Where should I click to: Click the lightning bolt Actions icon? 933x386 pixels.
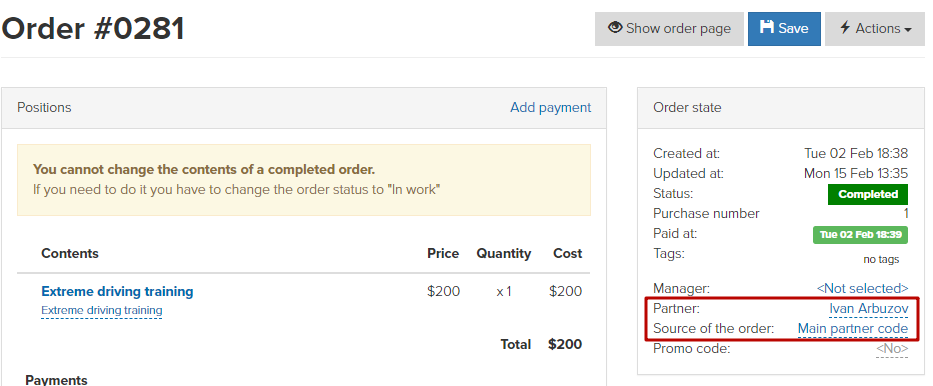click(x=845, y=28)
